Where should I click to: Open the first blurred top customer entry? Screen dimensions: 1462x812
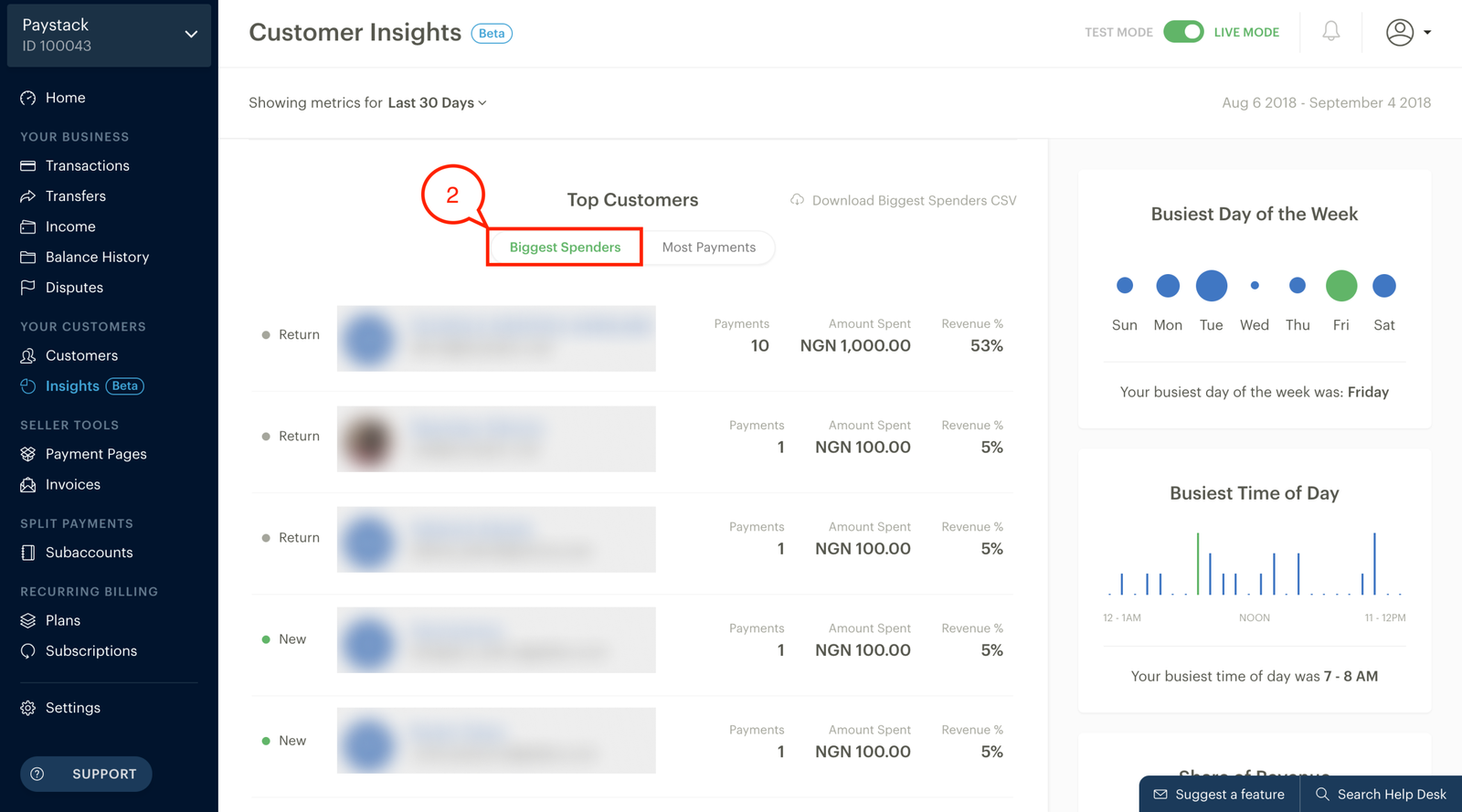coord(496,339)
